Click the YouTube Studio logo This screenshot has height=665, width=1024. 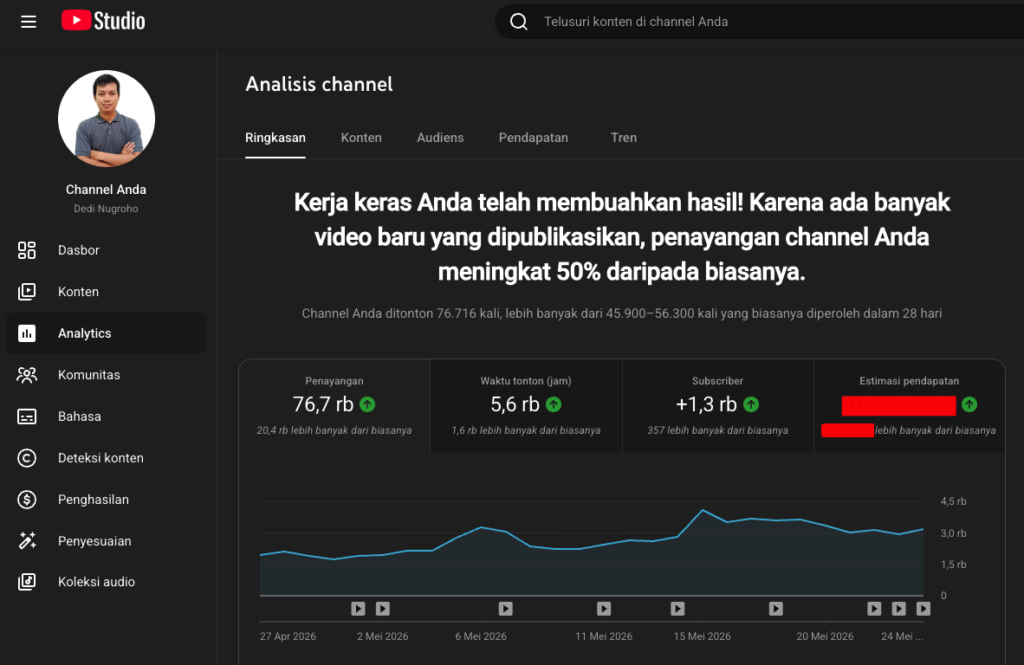103,21
